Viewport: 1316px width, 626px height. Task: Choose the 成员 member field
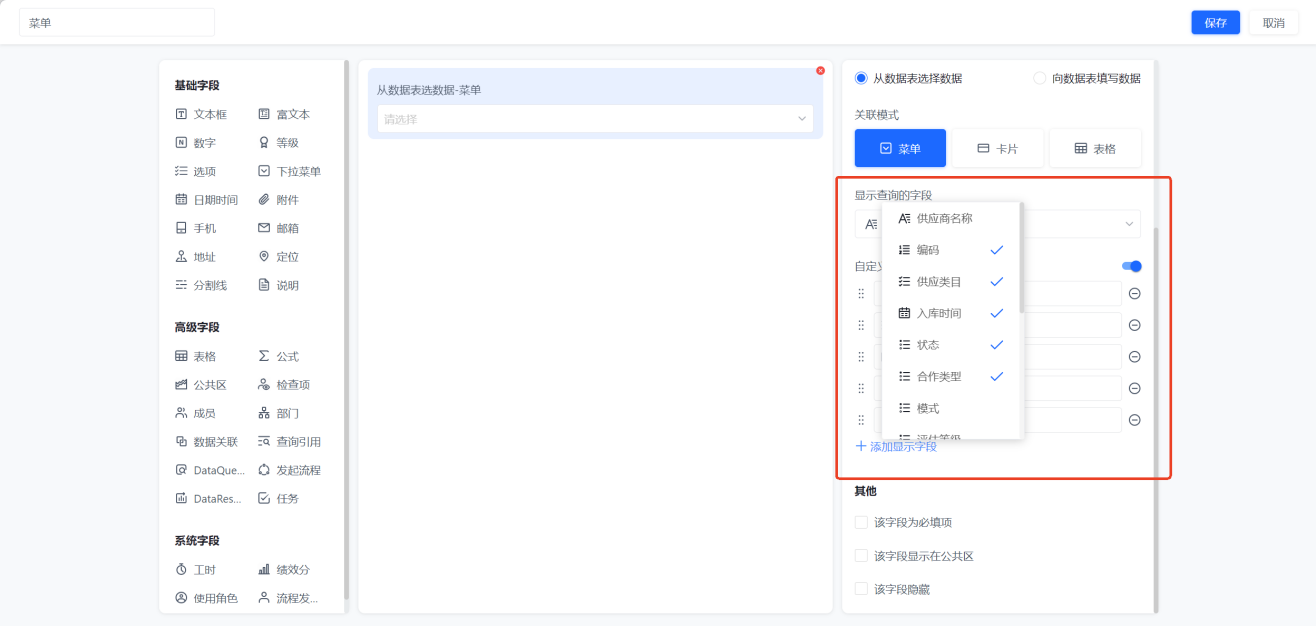(195, 413)
